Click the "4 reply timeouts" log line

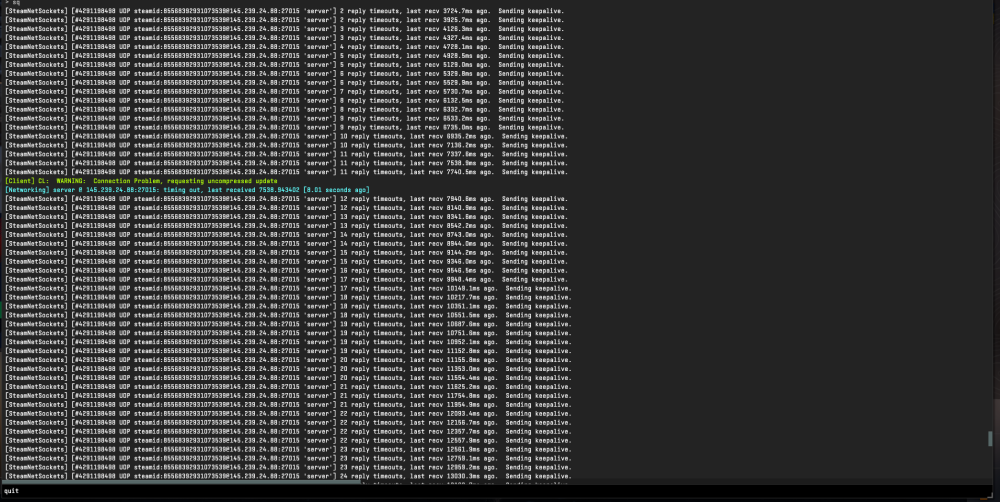pos(284,47)
